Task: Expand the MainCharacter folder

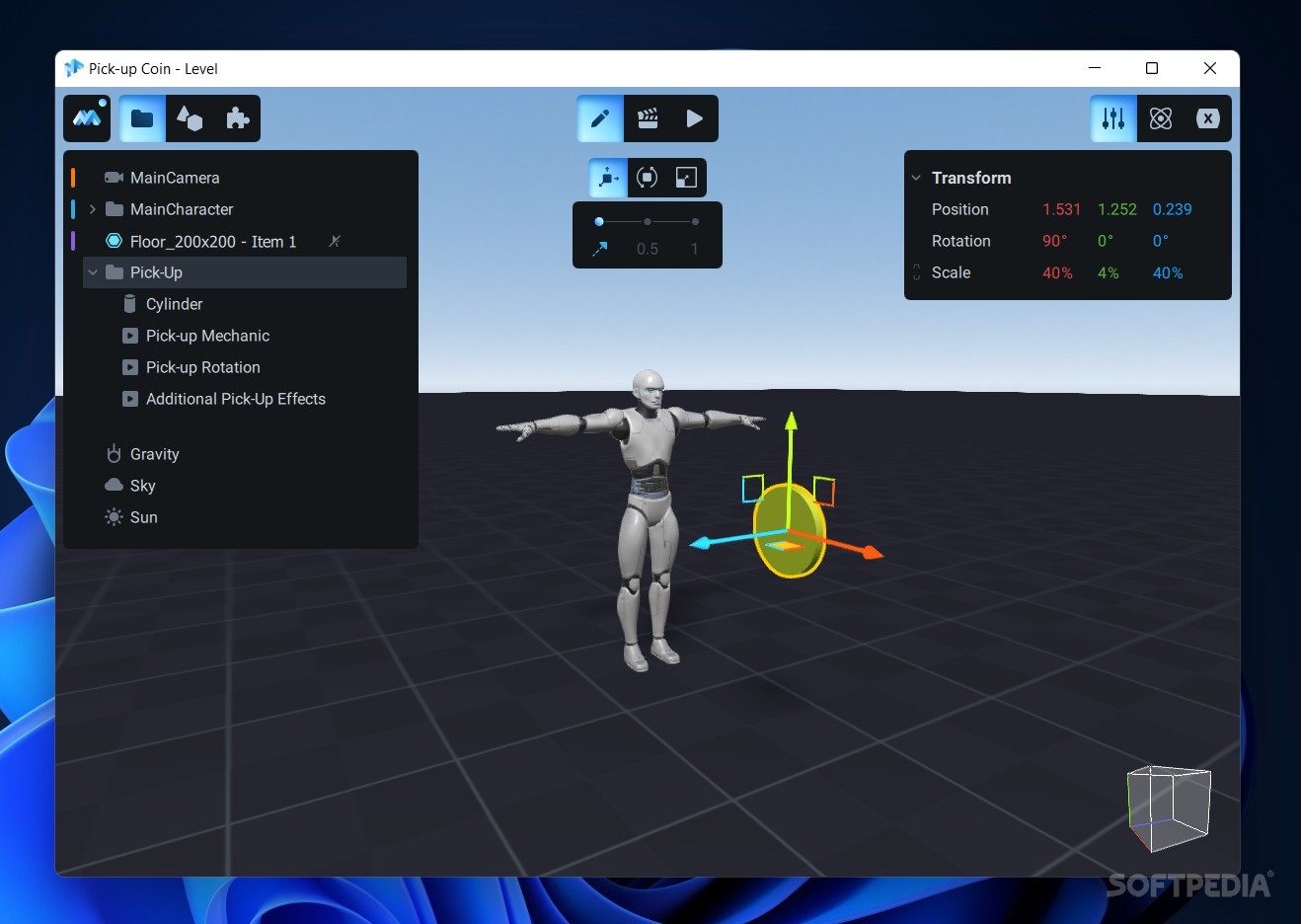Action: coord(92,209)
